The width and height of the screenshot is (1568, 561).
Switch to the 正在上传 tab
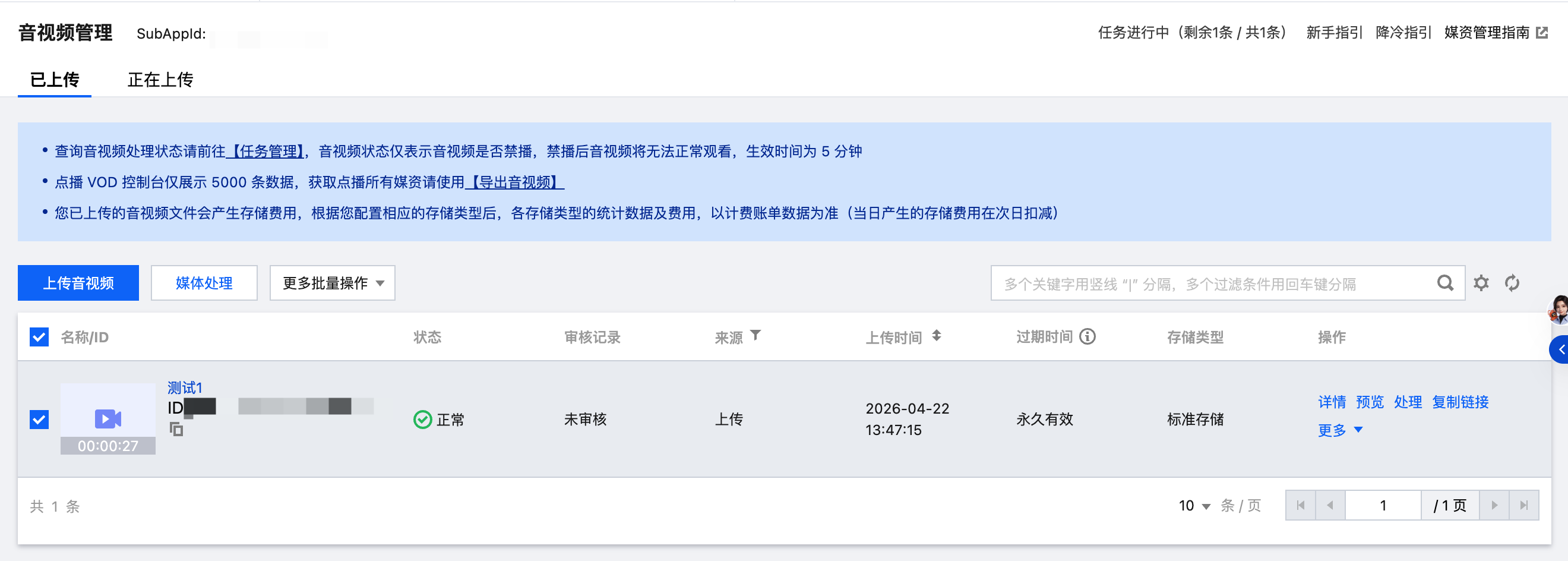pyautogui.click(x=160, y=79)
